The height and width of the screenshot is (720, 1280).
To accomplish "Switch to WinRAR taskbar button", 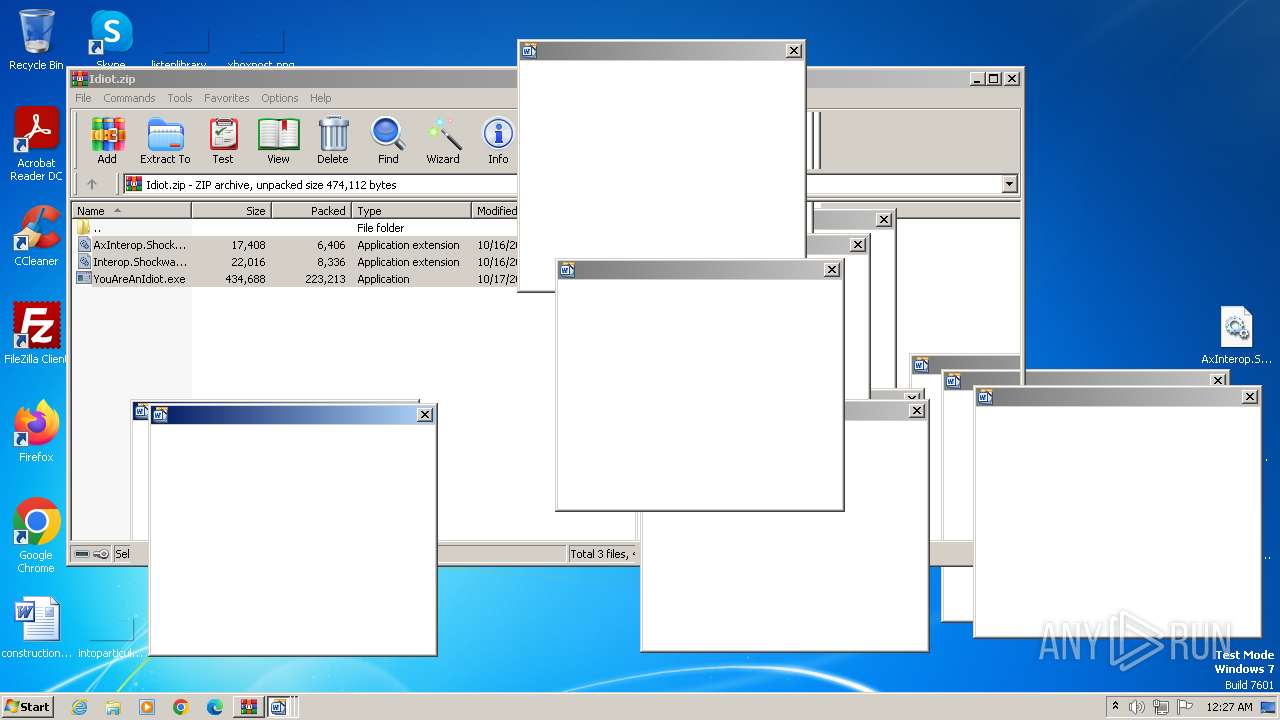I will pyautogui.click(x=248, y=707).
